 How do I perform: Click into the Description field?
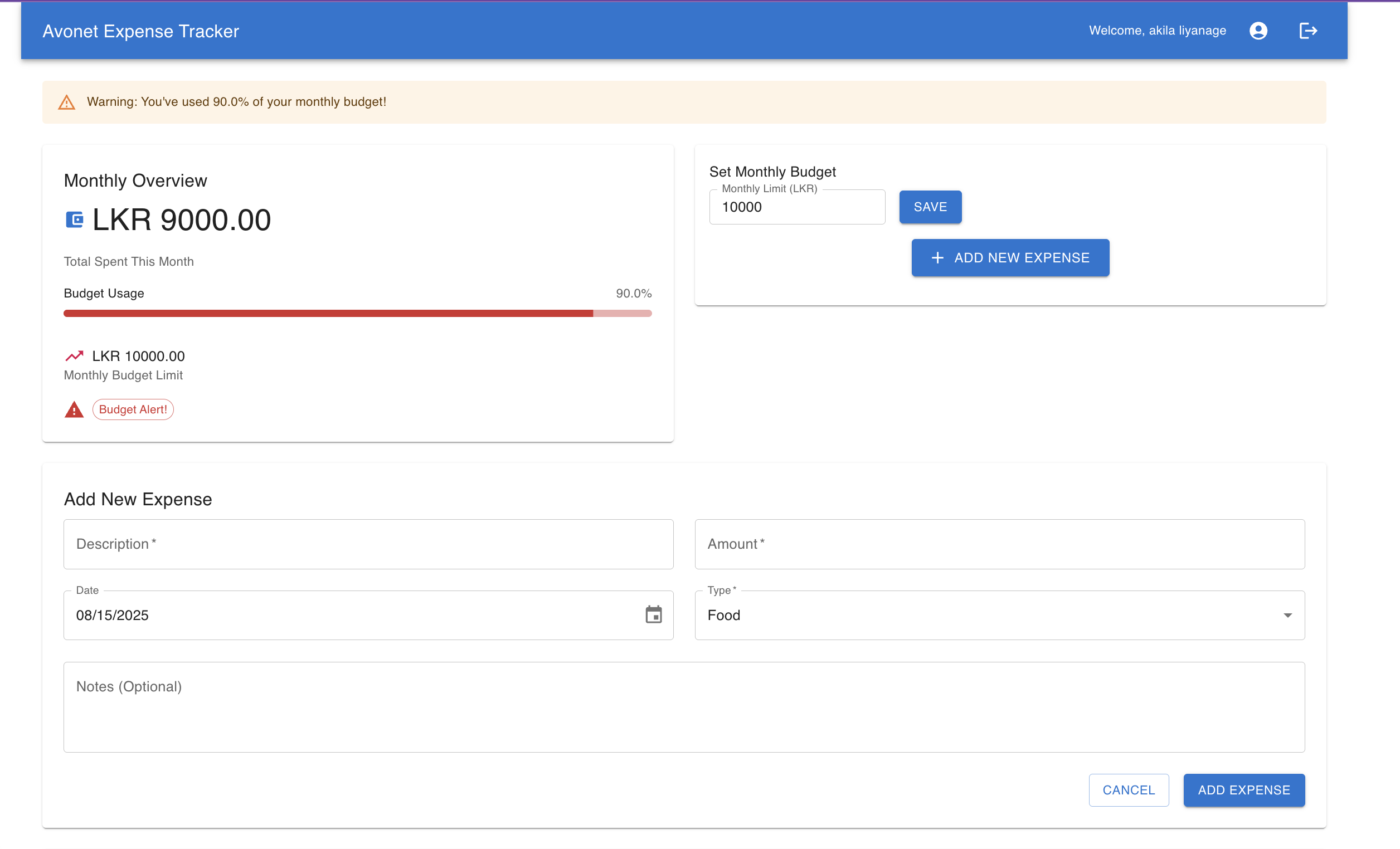pos(368,544)
